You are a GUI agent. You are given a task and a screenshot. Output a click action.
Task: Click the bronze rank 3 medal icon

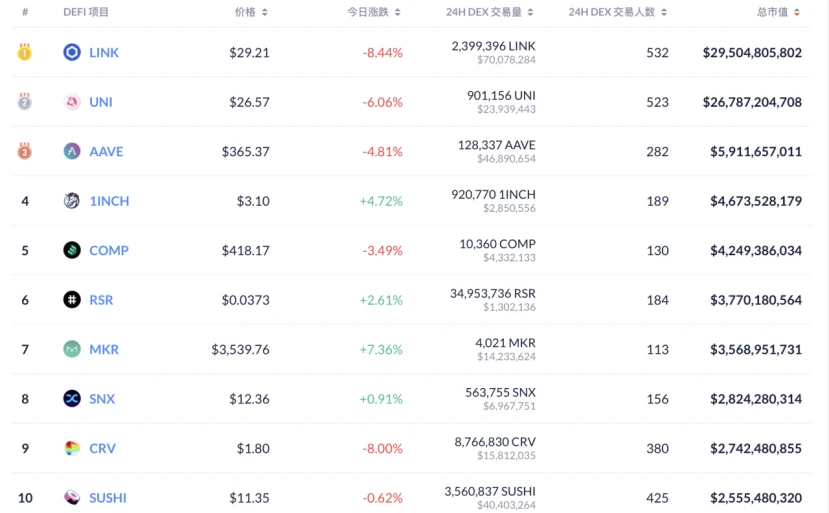[x=24, y=151]
